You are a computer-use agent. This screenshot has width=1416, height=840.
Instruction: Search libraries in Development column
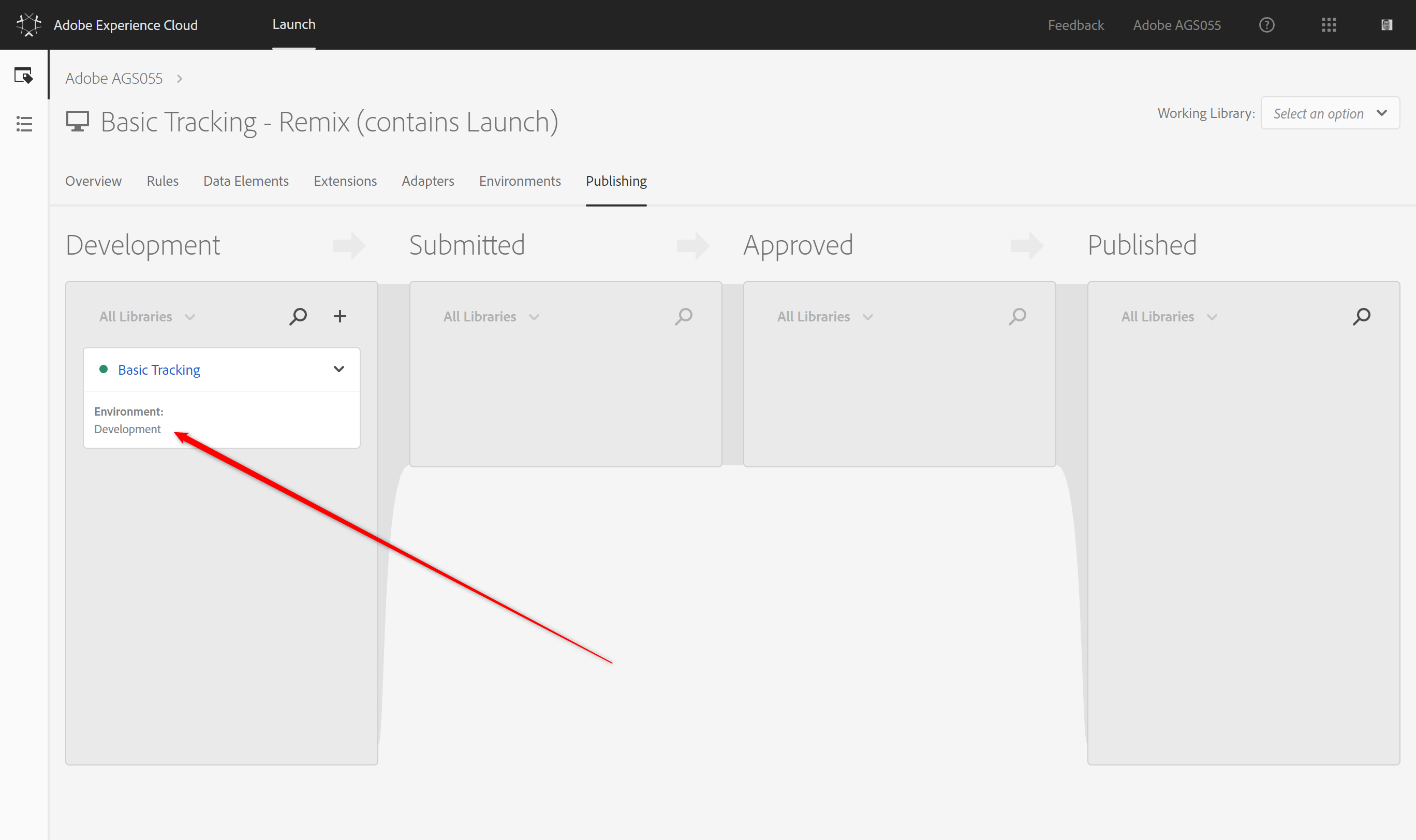point(298,316)
